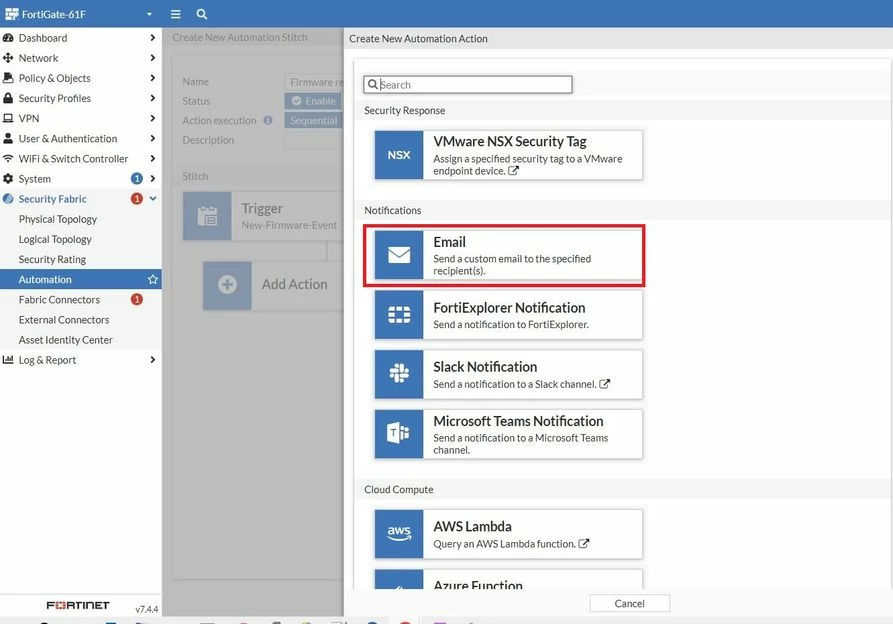Click the User & Authentication person icon
893x624 pixels.
coord(8,138)
